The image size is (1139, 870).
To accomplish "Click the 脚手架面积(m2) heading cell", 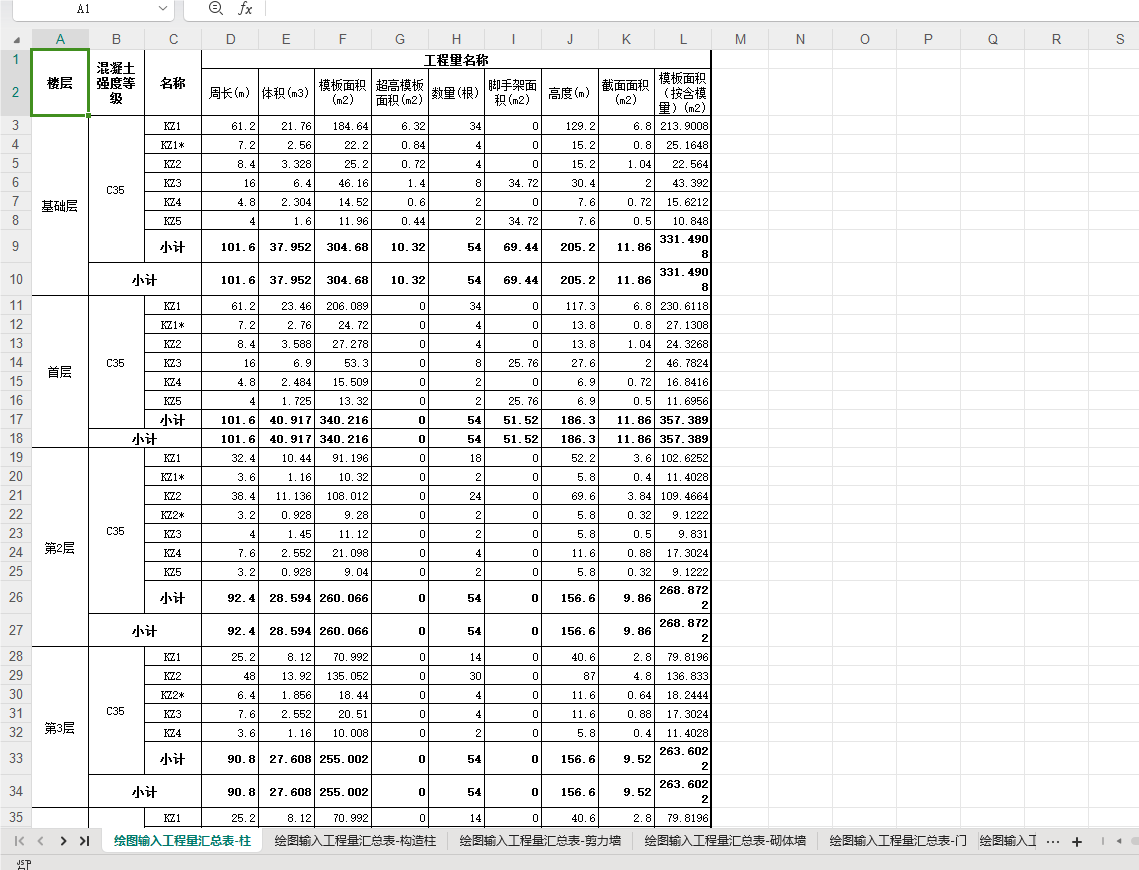I will 513,92.
